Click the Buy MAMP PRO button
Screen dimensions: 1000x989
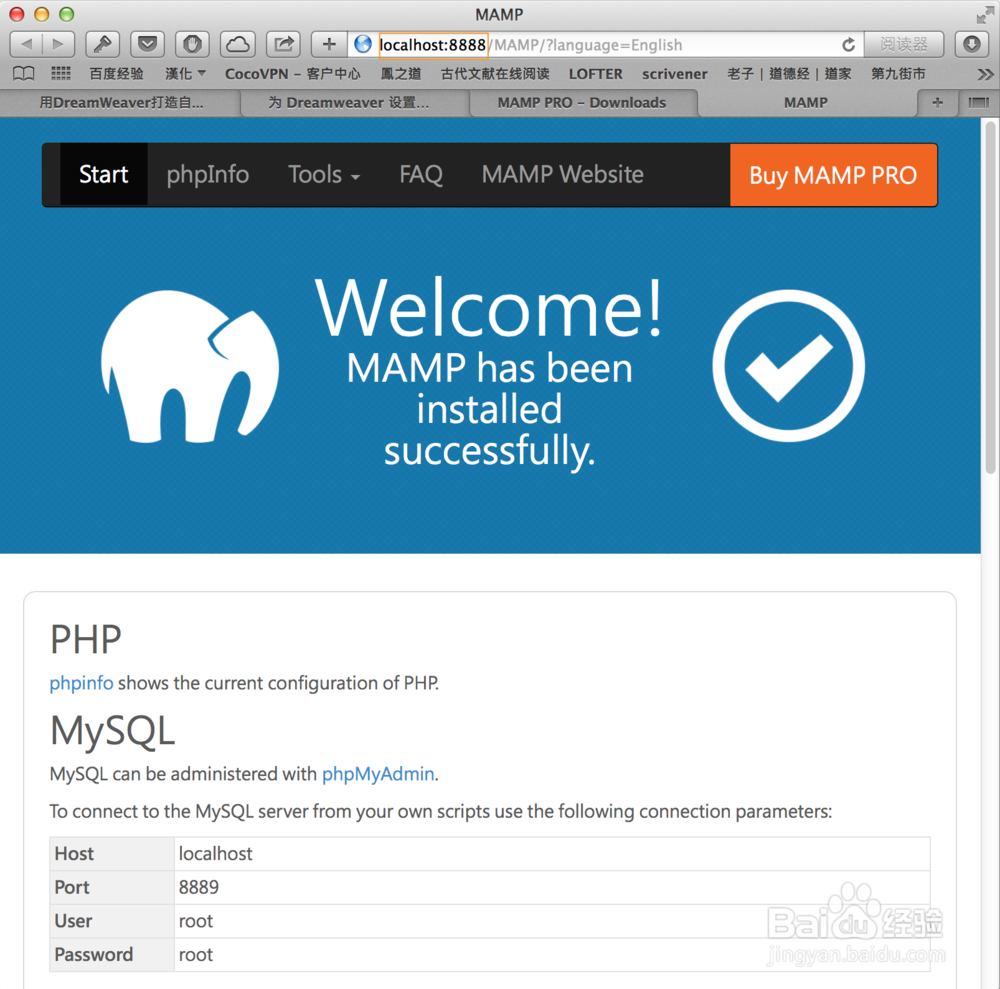point(833,175)
